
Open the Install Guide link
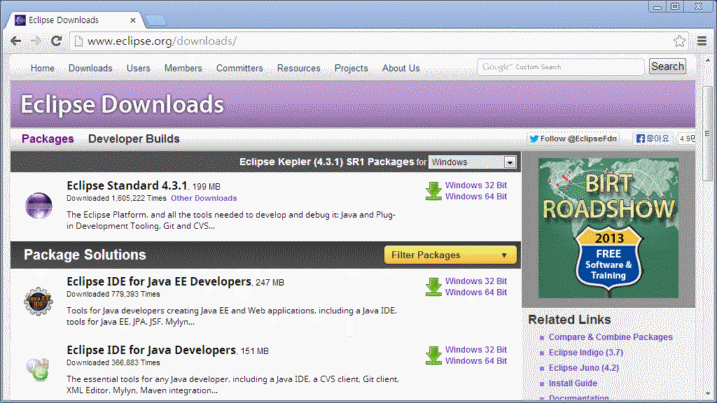coord(573,383)
